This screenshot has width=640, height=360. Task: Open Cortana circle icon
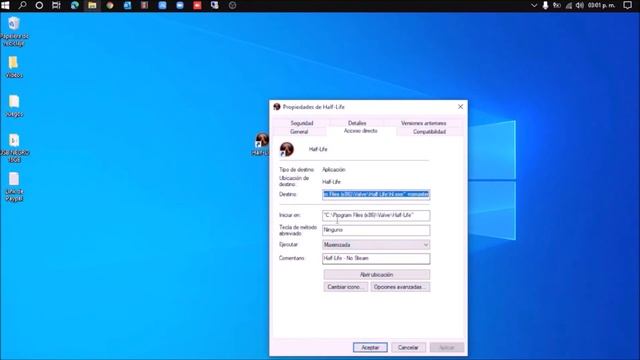pyautogui.click(x=39, y=5)
